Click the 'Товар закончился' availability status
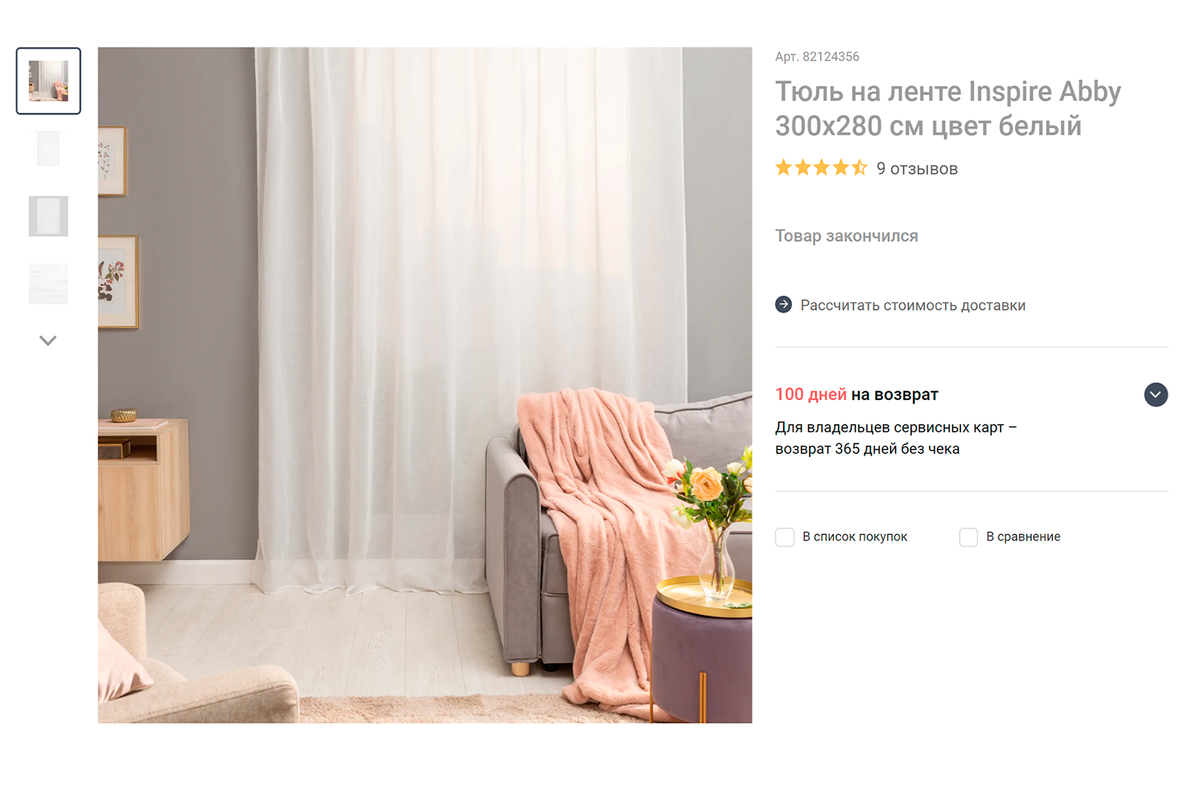 pyautogui.click(x=846, y=236)
